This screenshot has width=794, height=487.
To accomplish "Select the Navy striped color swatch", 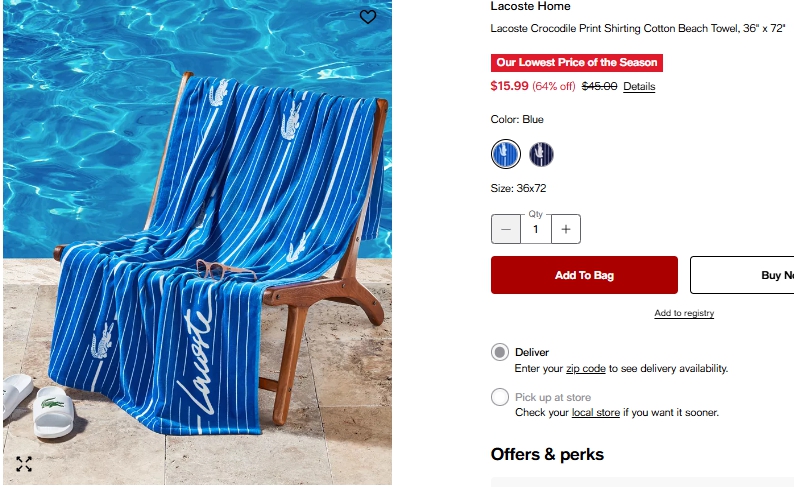I will (541, 154).
